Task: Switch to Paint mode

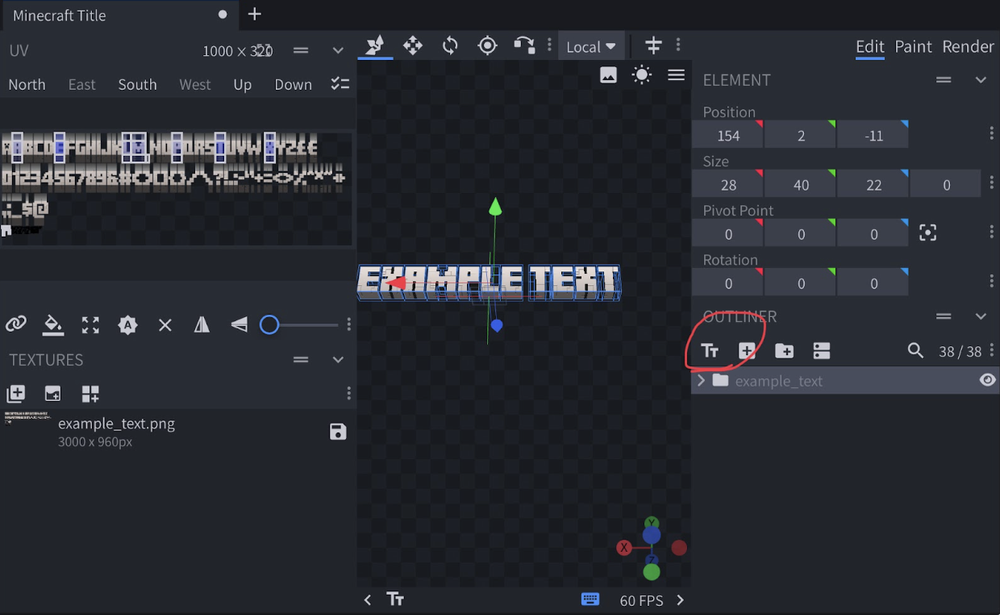Action: click(x=913, y=47)
